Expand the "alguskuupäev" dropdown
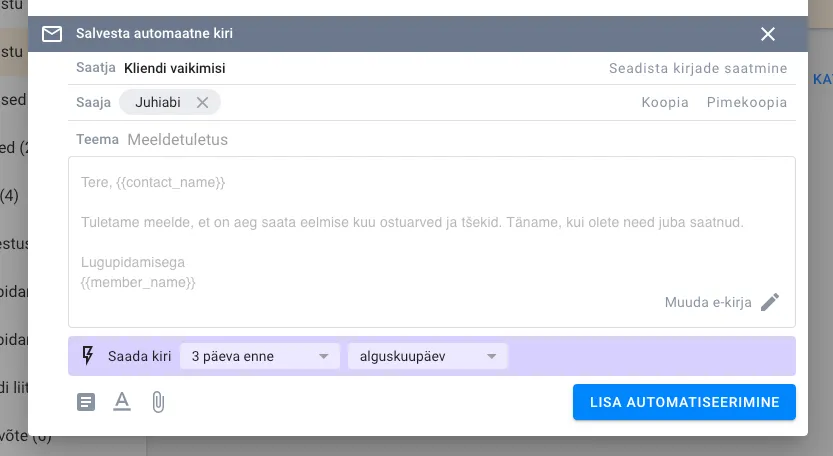 coord(427,356)
